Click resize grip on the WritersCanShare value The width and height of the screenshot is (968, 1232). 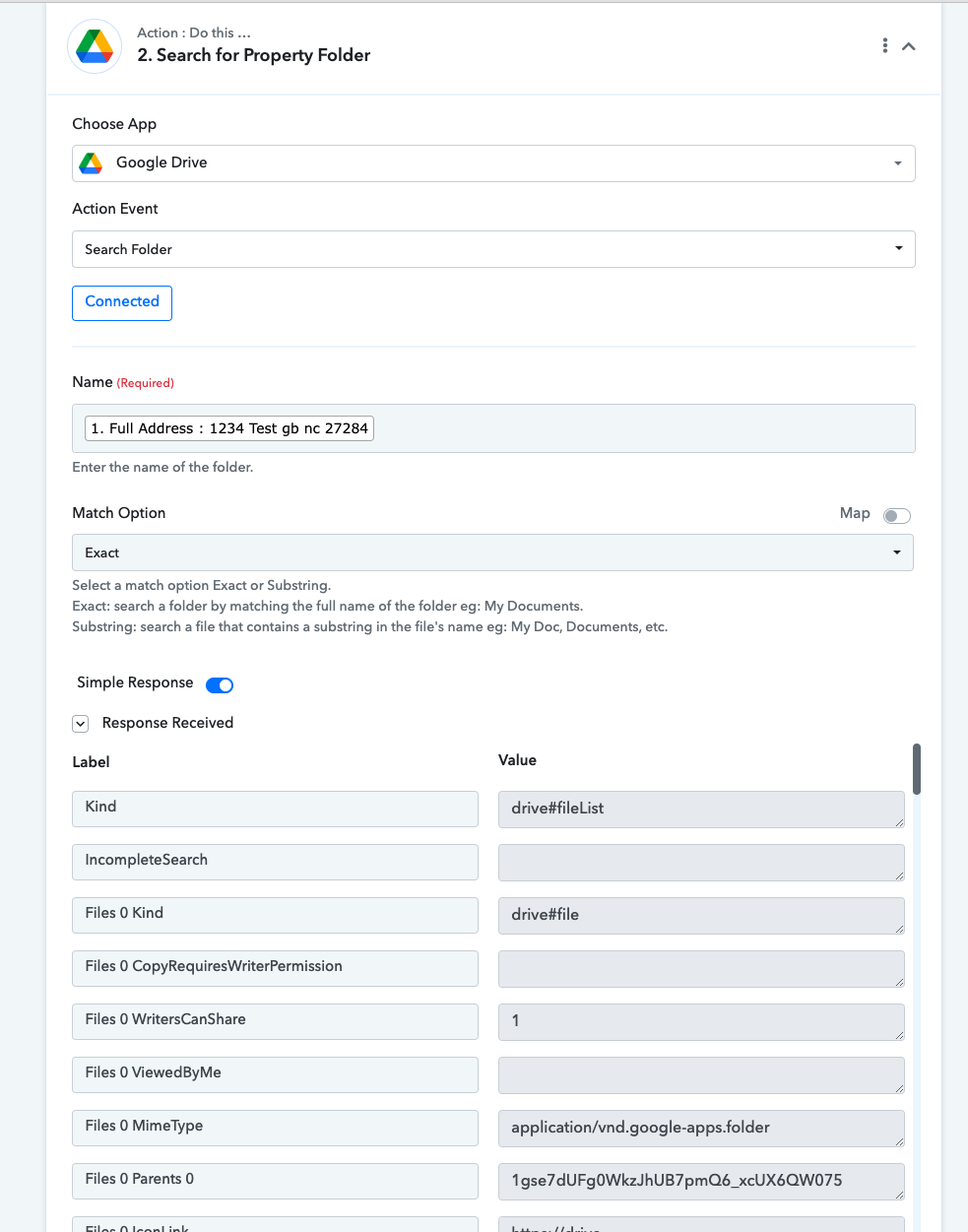pos(899,1035)
